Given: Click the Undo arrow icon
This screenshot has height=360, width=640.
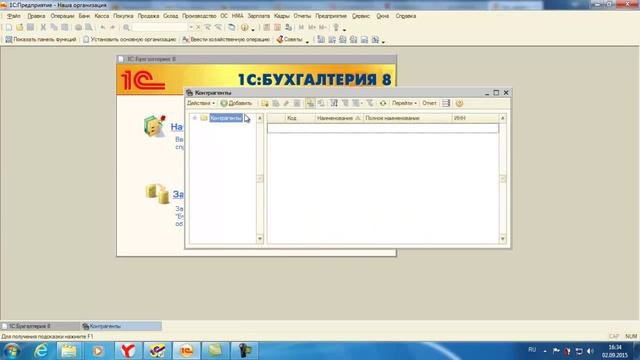Looking at the screenshot, I should [x=102, y=27].
